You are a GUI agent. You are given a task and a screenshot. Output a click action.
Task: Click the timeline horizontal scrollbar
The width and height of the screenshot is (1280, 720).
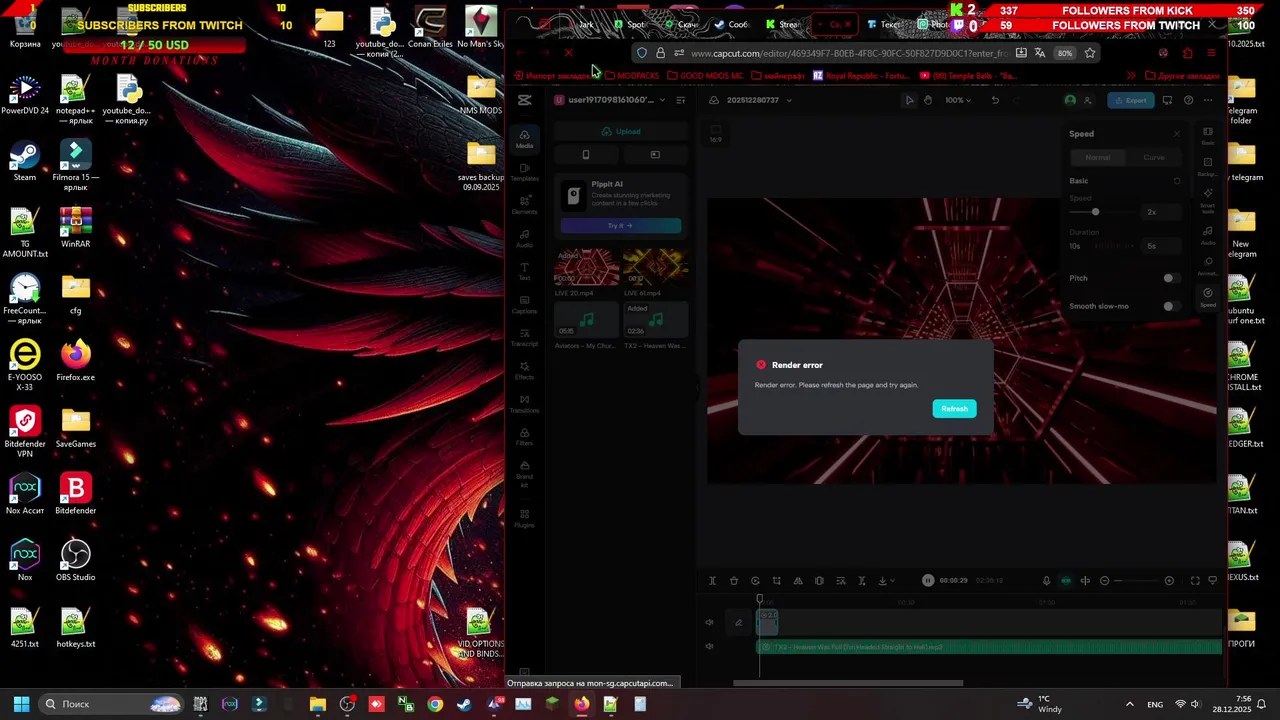click(x=848, y=684)
